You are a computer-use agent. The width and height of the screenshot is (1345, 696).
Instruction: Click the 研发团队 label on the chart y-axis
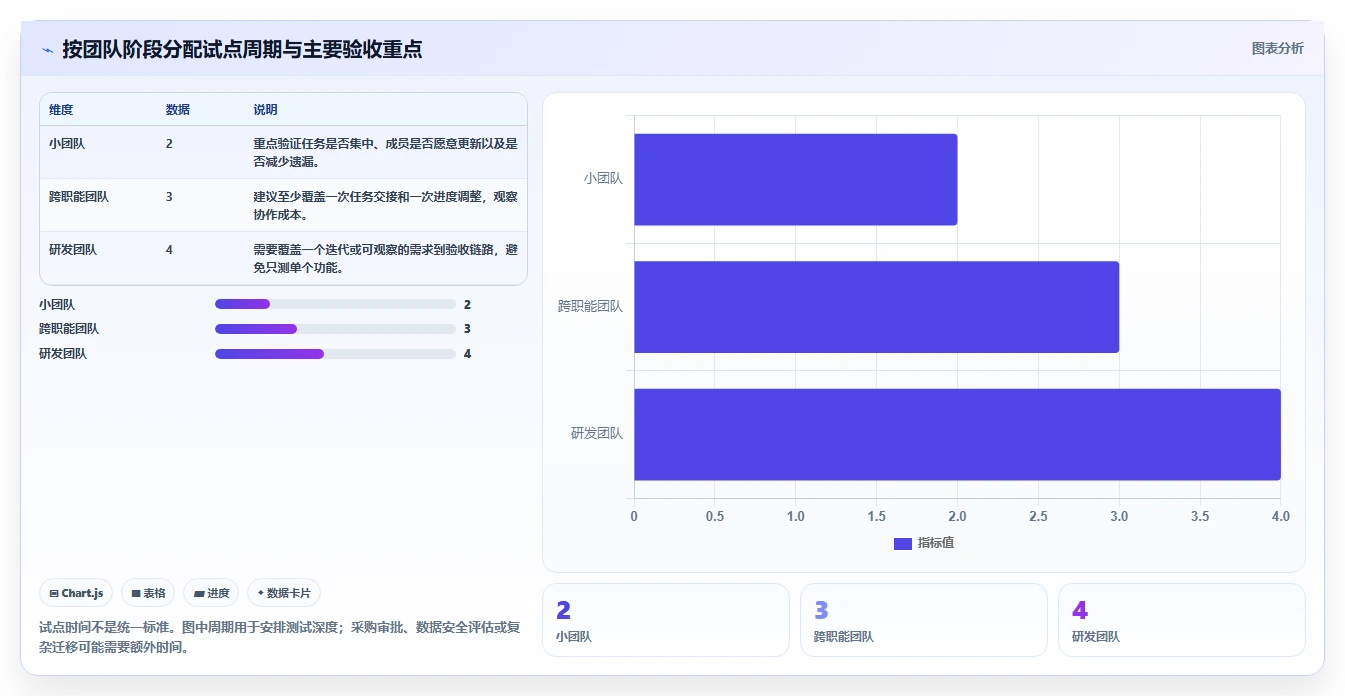(x=597, y=434)
